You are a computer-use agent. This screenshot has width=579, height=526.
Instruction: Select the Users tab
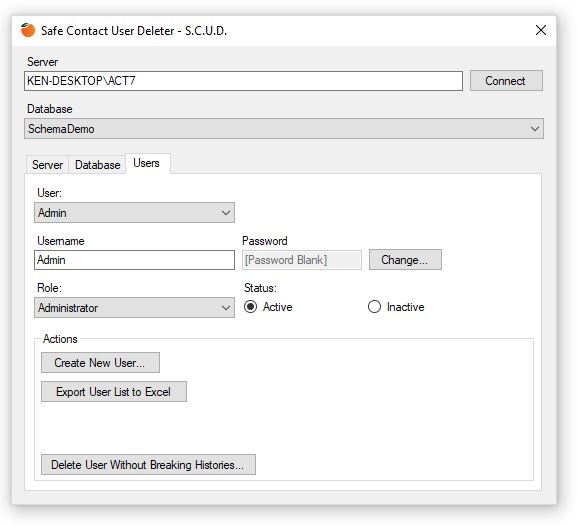click(x=147, y=163)
